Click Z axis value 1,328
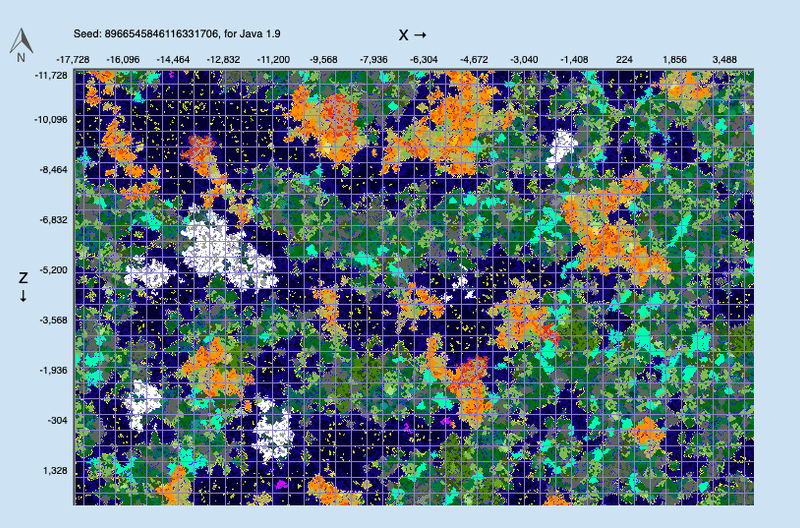Viewport: 800px width, 528px height. (x=55, y=470)
